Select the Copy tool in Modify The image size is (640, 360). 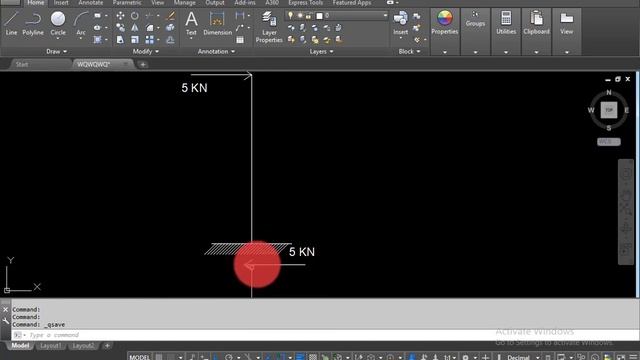(120, 28)
